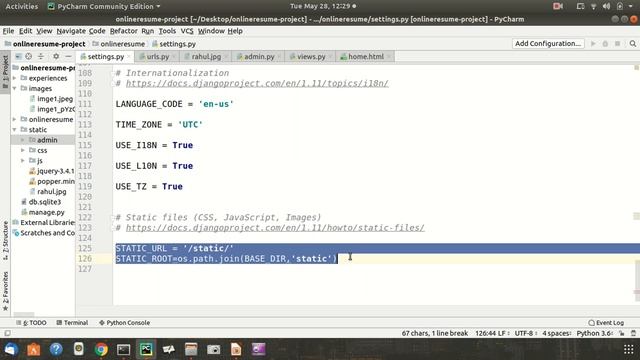Switch to the urls.py editor tab
640x360 pixels.
click(158, 57)
